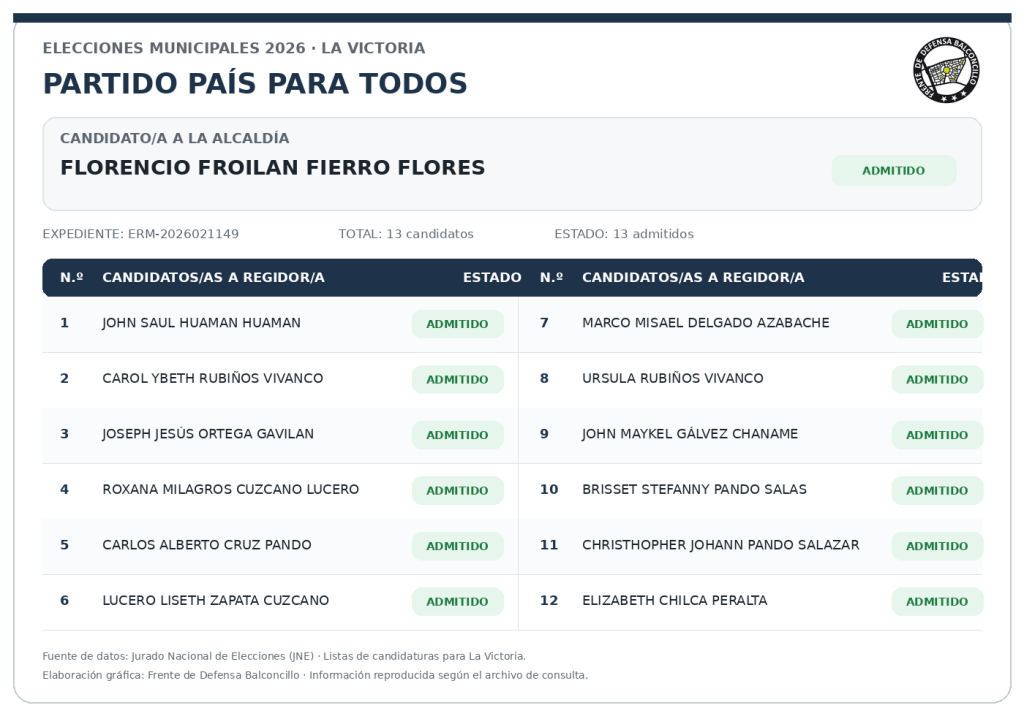Click the Frente de Defensa Balconcillo logo
Image resolution: width=1024 pixels, height=716 pixels.
click(946, 69)
